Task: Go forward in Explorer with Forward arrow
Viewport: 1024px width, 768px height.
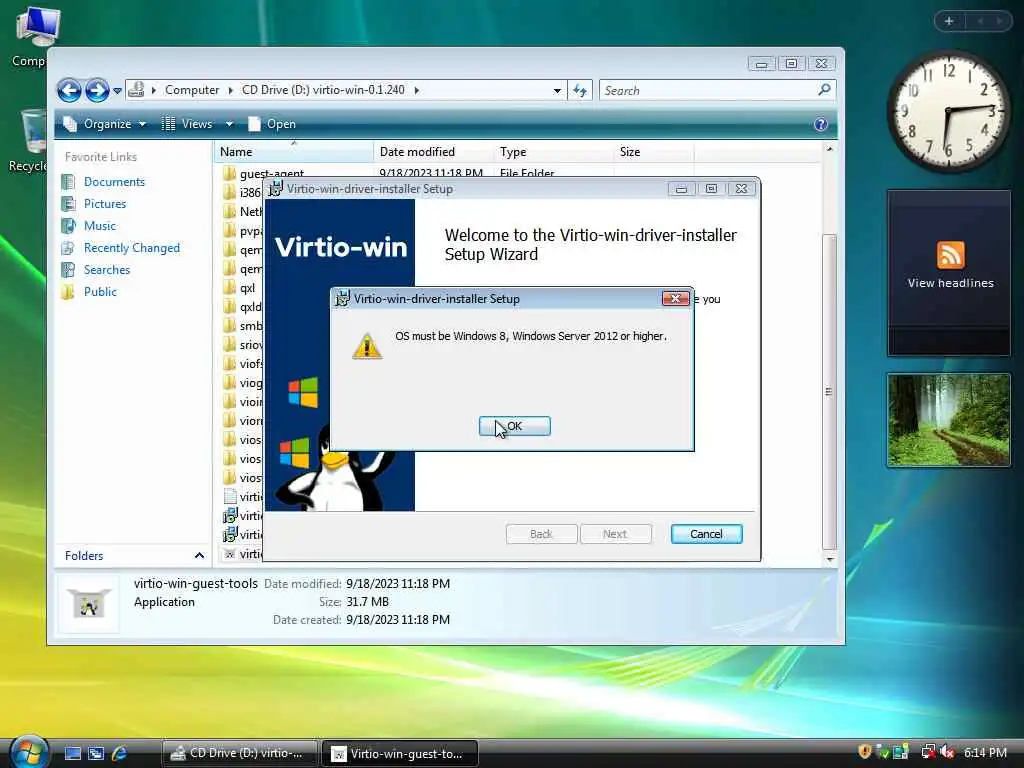Action: pyautogui.click(x=97, y=90)
